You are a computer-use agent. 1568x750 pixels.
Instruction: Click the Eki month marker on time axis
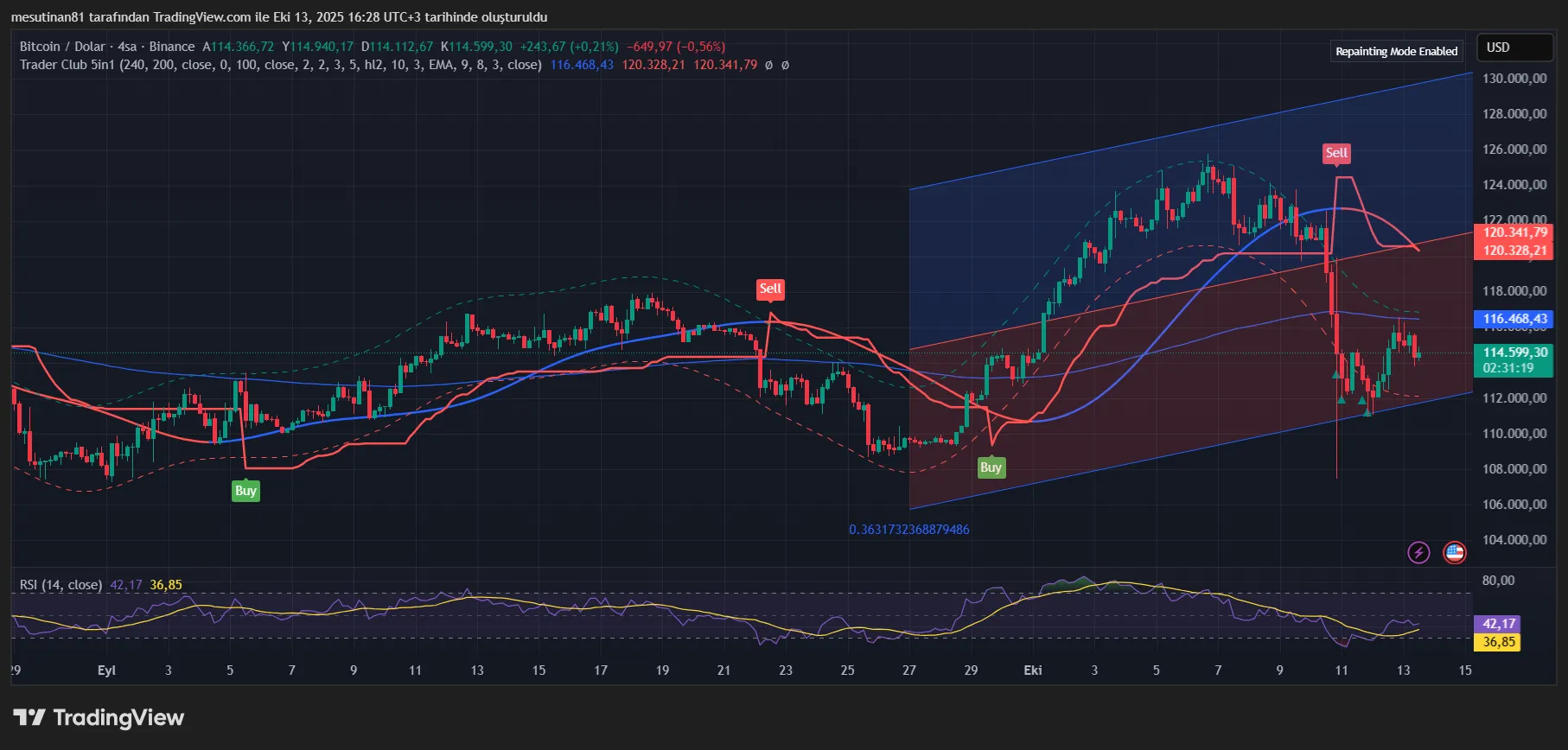(1033, 671)
